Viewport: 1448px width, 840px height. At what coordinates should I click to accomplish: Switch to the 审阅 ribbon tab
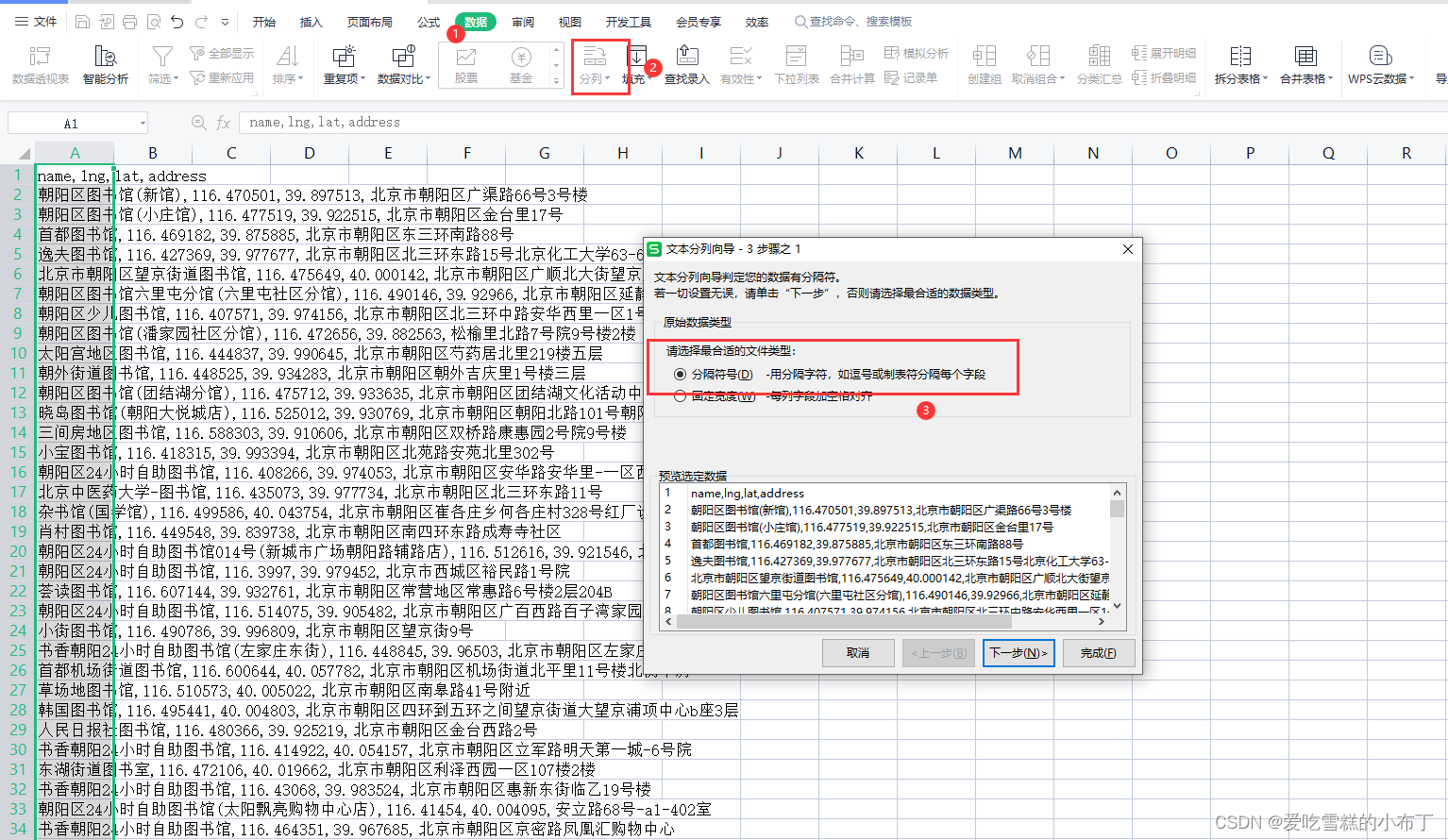523,22
